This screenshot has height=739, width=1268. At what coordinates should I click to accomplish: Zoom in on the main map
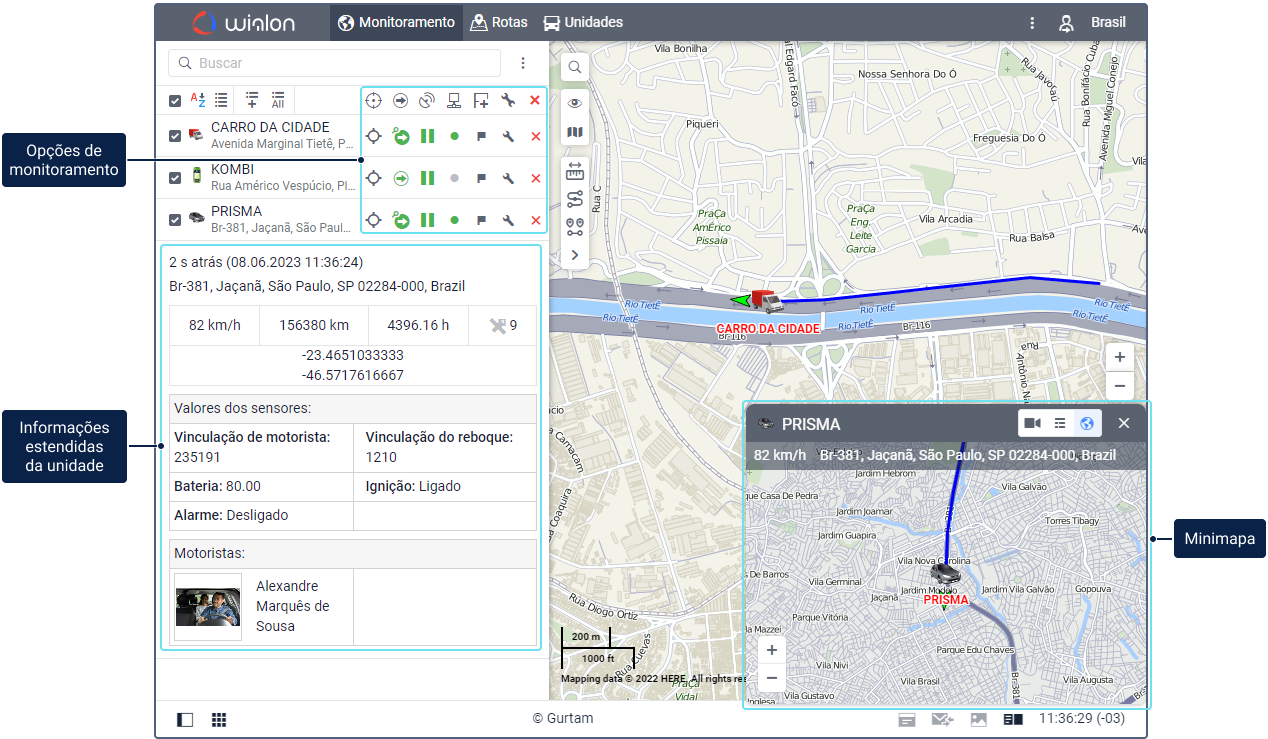click(1119, 357)
